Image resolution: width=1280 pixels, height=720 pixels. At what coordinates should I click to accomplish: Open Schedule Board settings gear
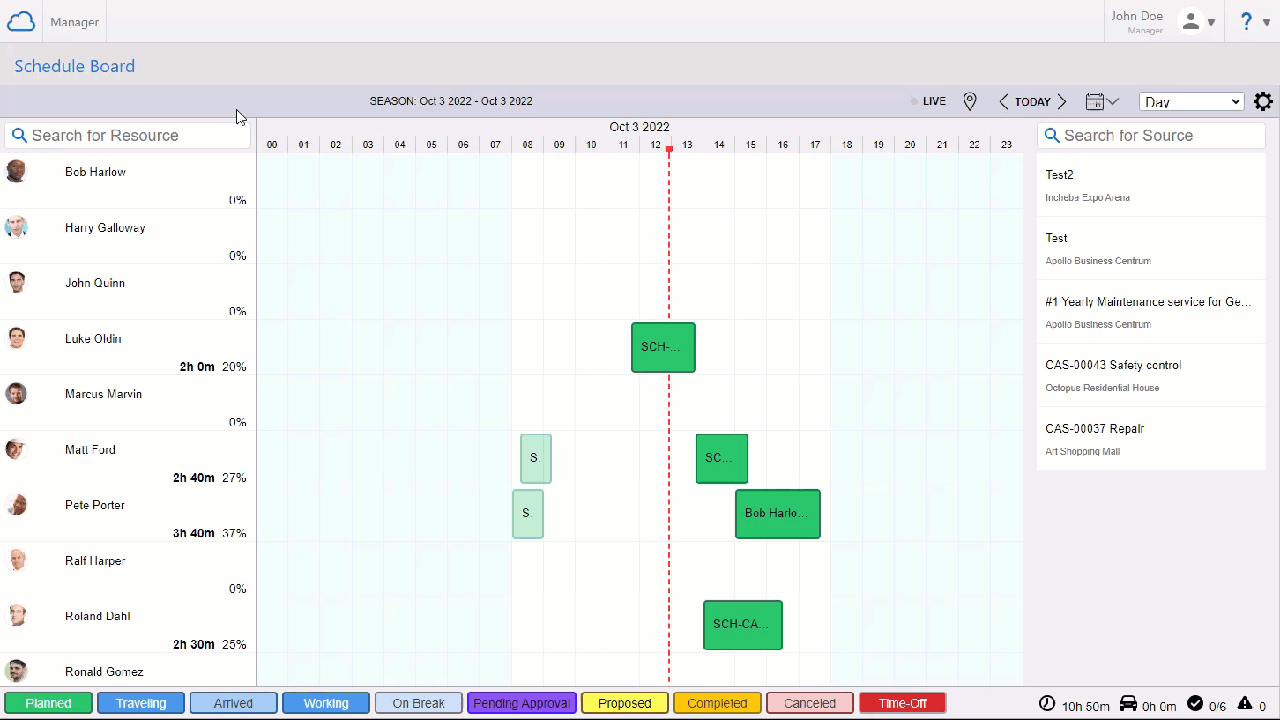tap(1263, 101)
